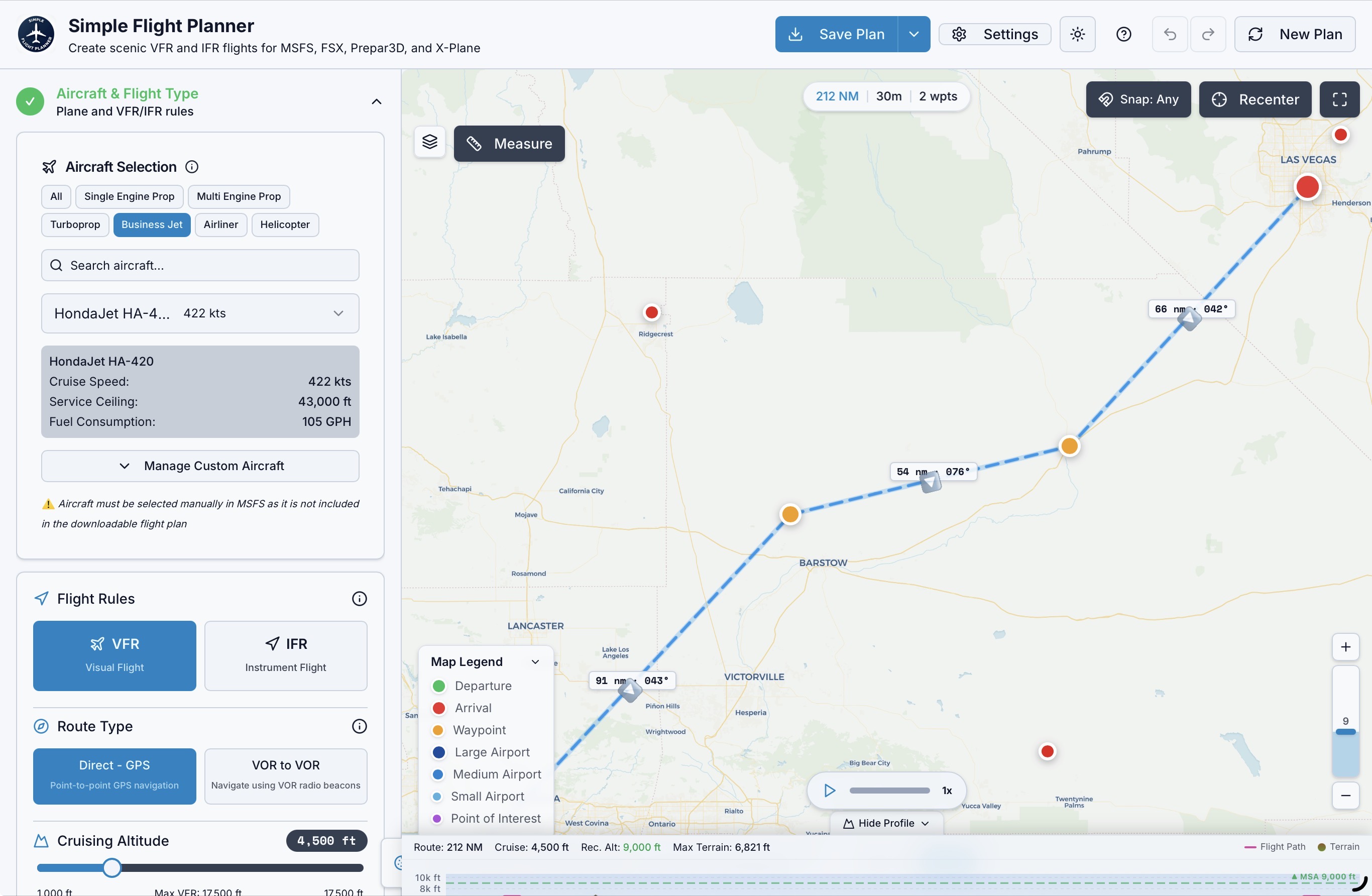Toggle the Measure tool

point(509,144)
